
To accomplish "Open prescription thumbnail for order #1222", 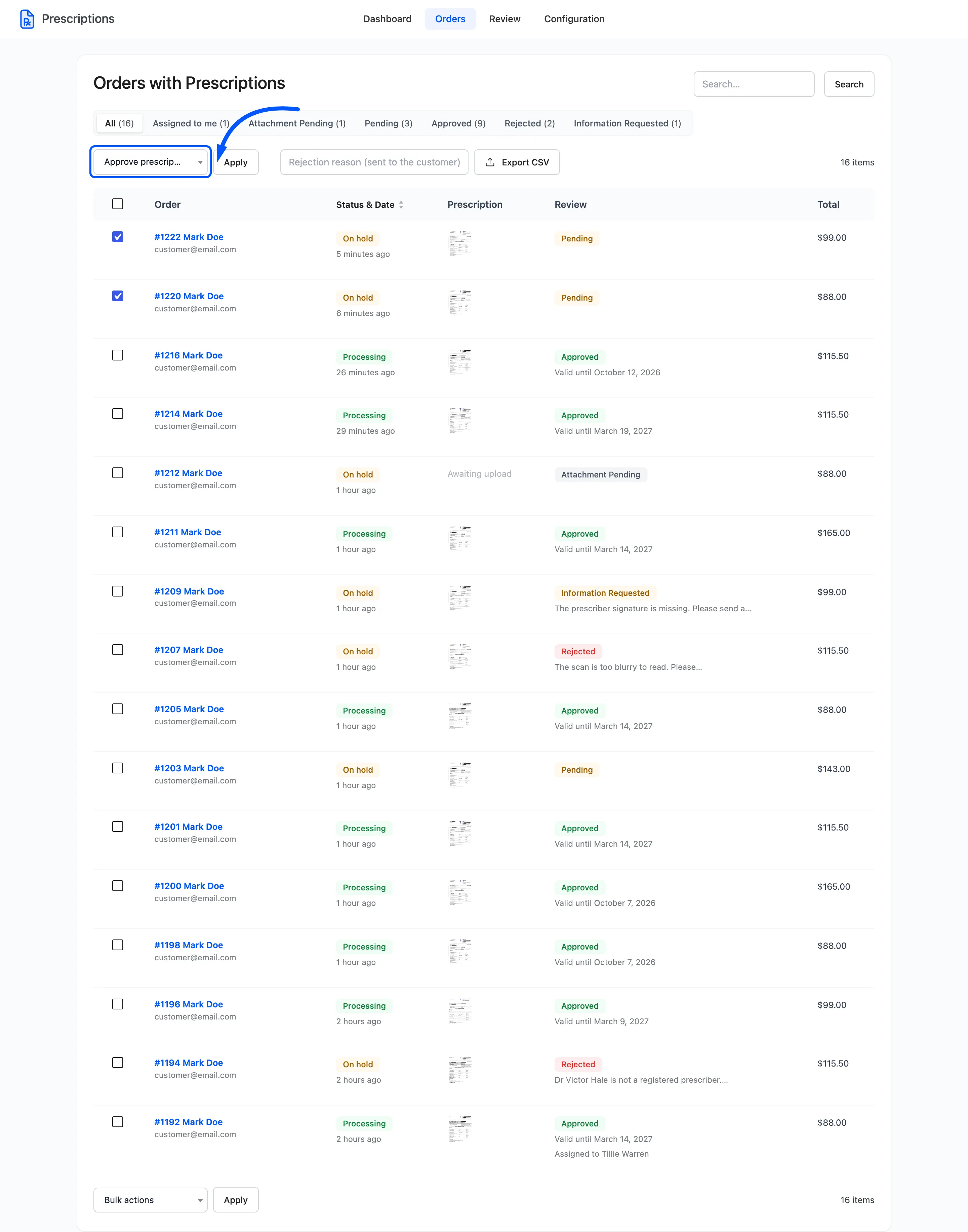I will [460, 243].
